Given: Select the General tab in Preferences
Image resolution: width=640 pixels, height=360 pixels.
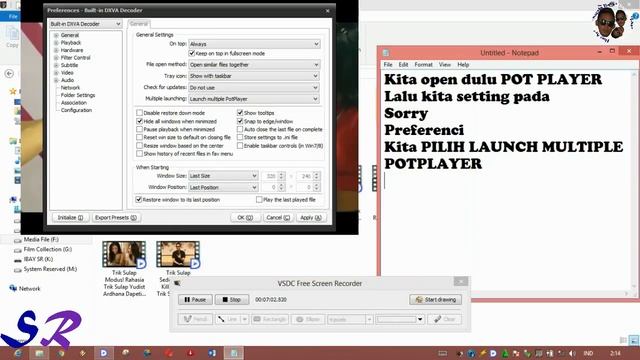Looking at the screenshot, I should pos(139,24).
